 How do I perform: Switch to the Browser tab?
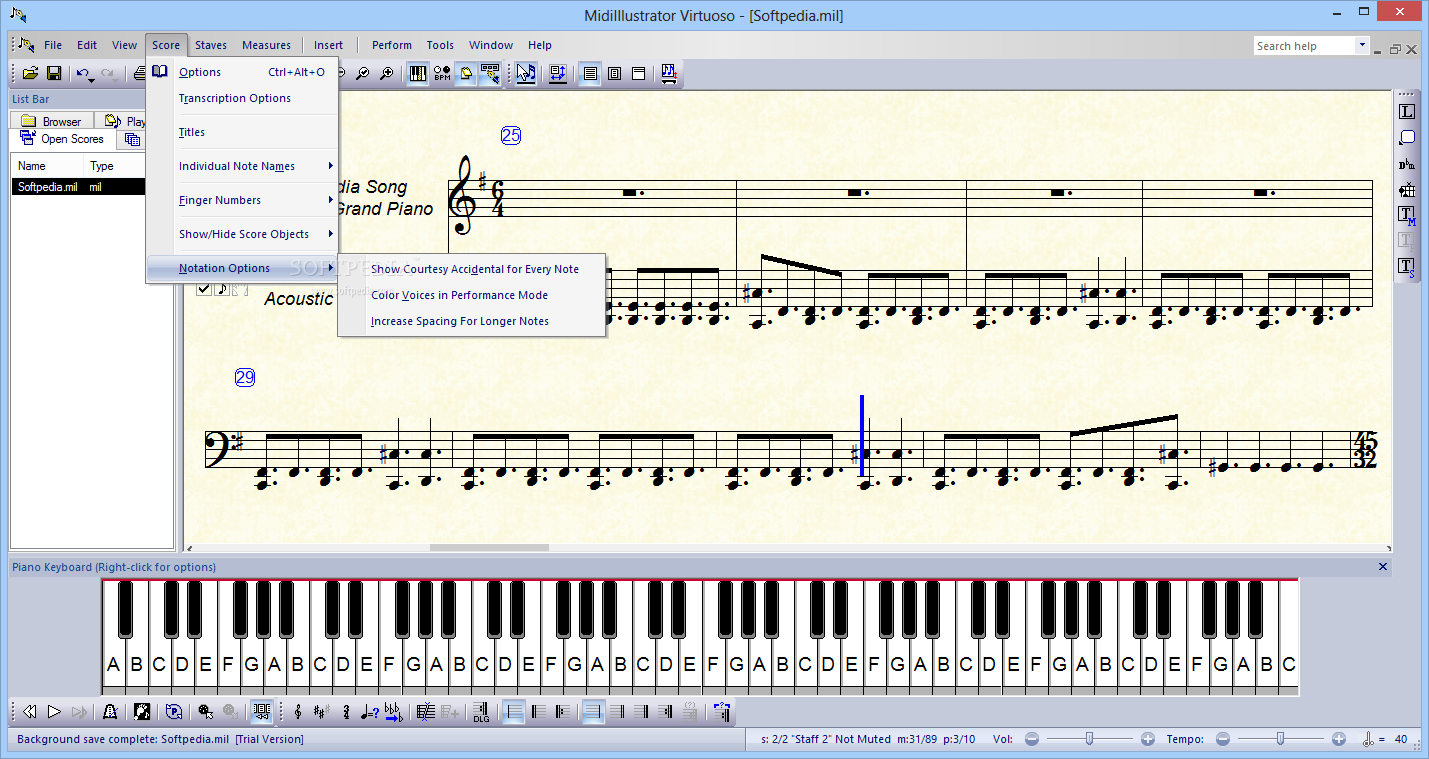[x=52, y=121]
